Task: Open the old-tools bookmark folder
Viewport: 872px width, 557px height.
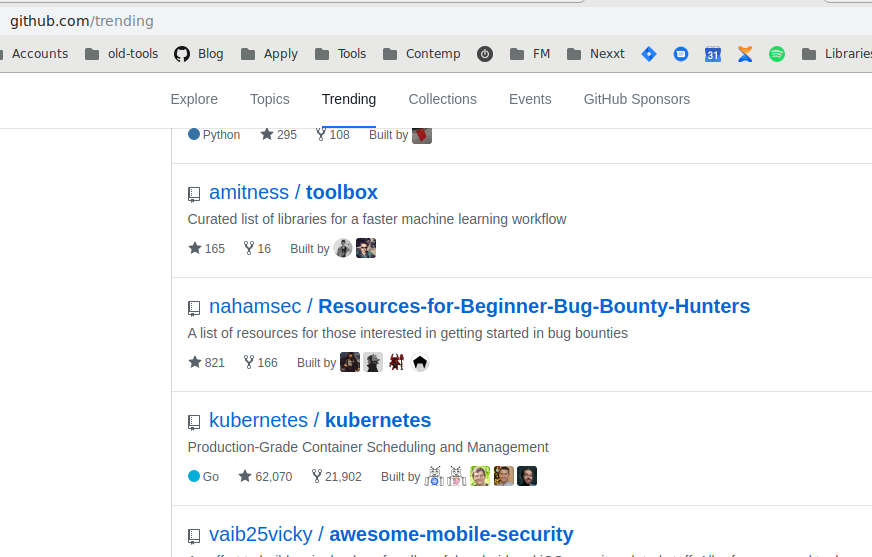Action: click(x=121, y=54)
